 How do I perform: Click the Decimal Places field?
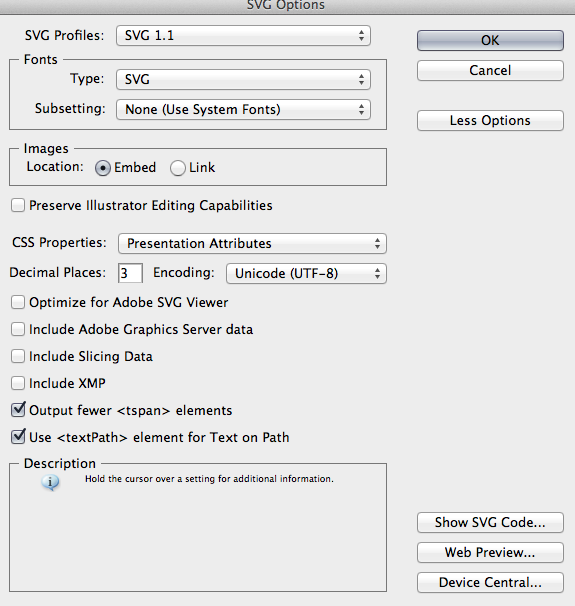tap(130, 273)
